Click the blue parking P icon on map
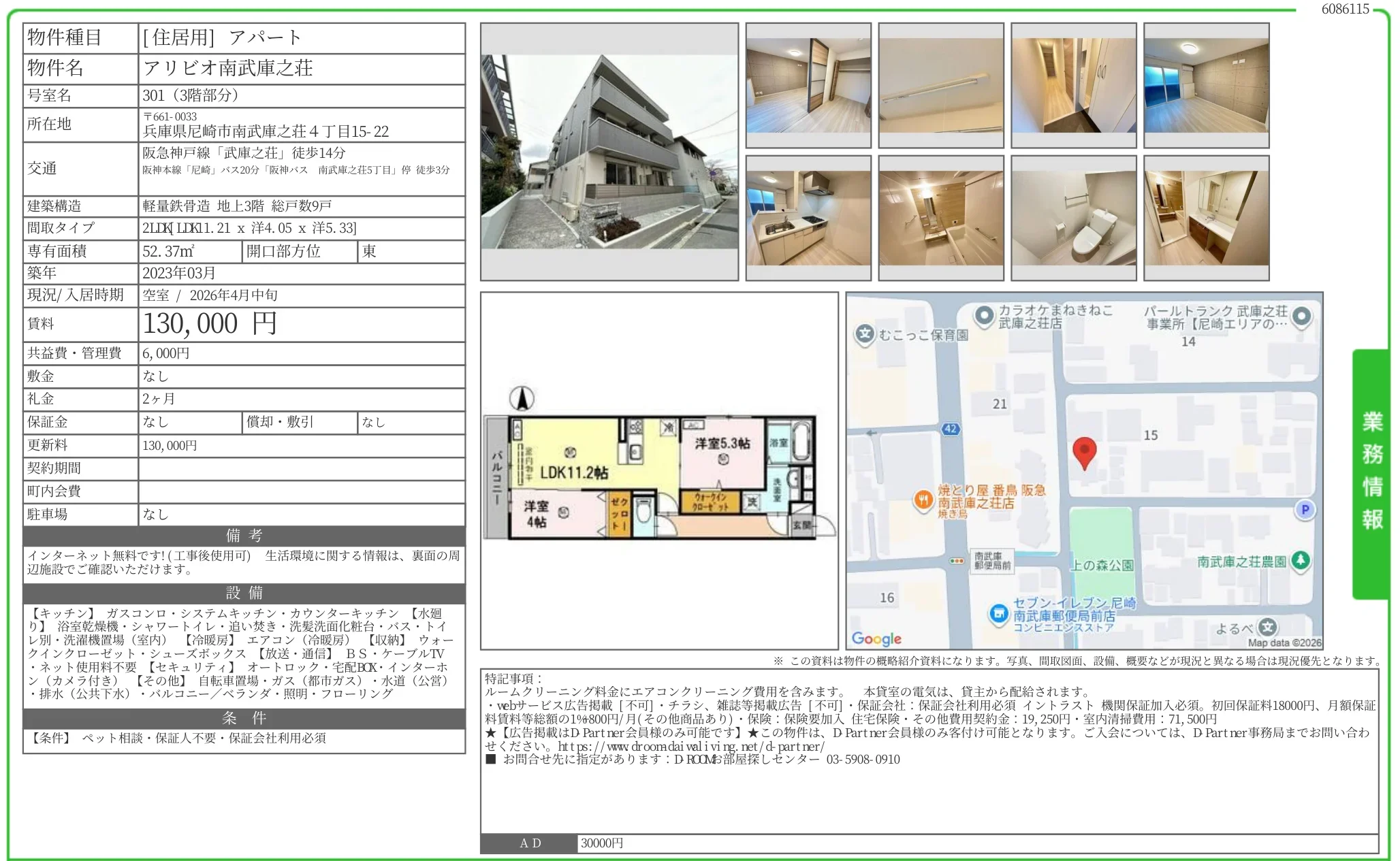The width and height of the screenshot is (1400, 861). coord(1305,509)
